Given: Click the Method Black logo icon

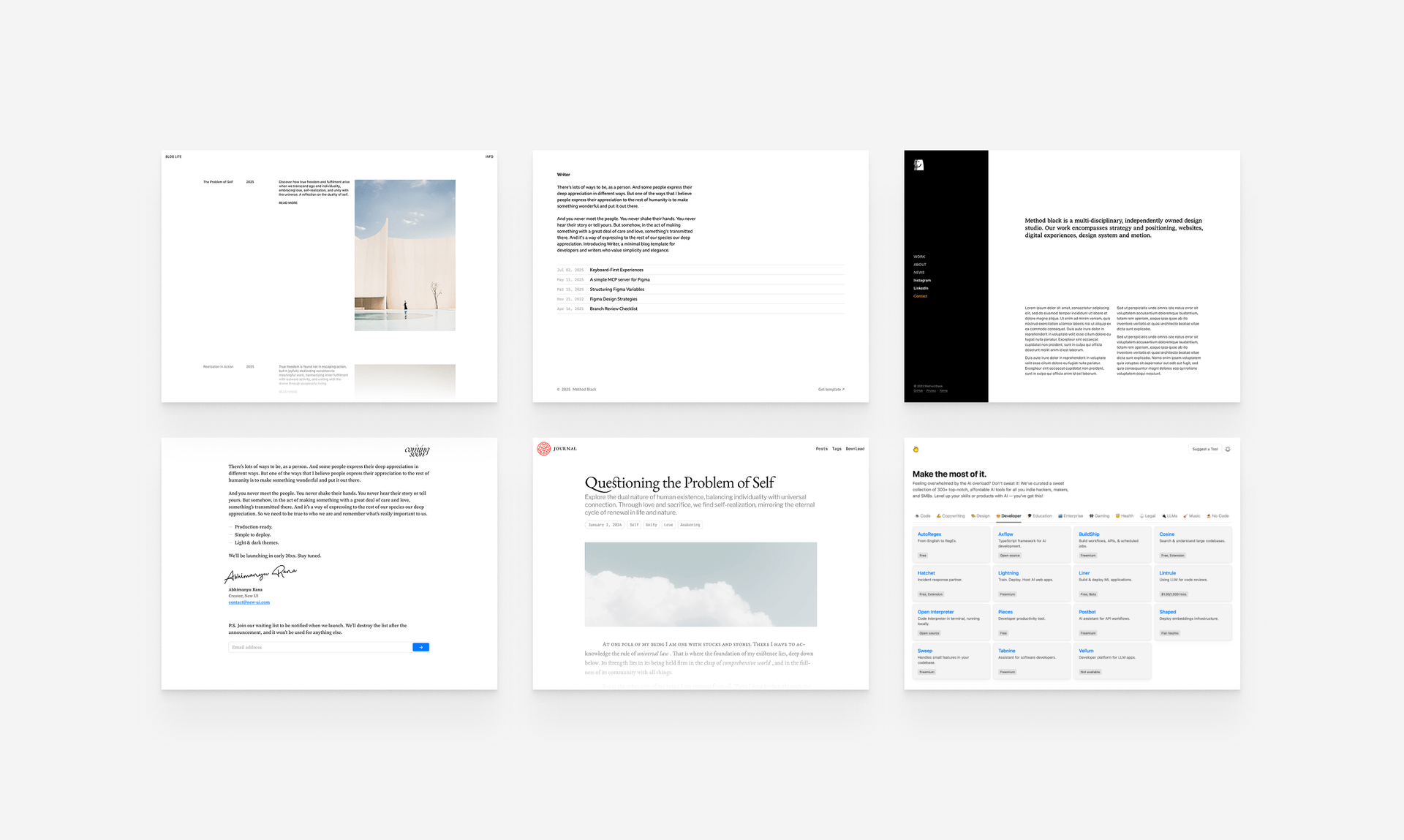Looking at the screenshot, I should click(918, 165).
